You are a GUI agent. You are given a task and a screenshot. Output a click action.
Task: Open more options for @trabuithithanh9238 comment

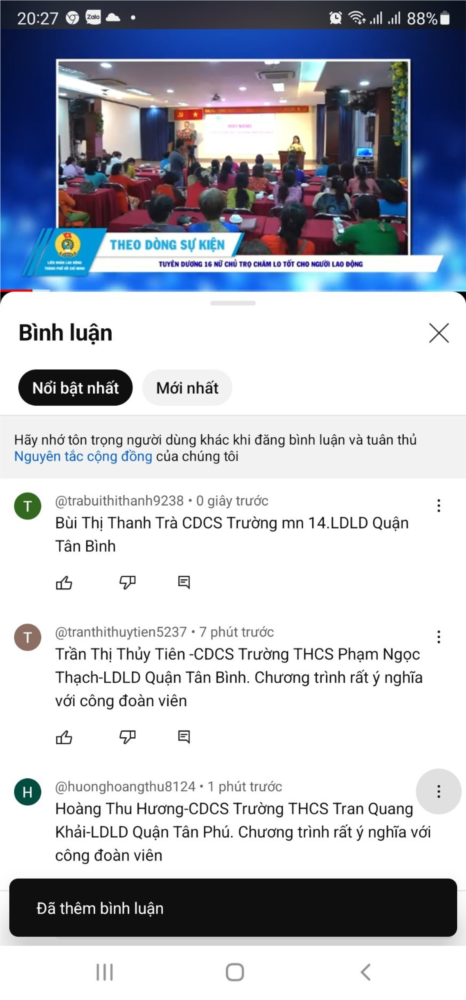coord(439,506)
